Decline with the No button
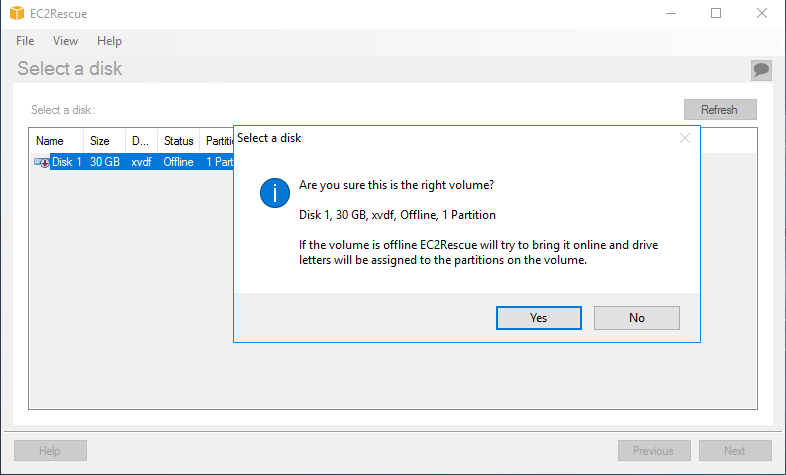 637,318
